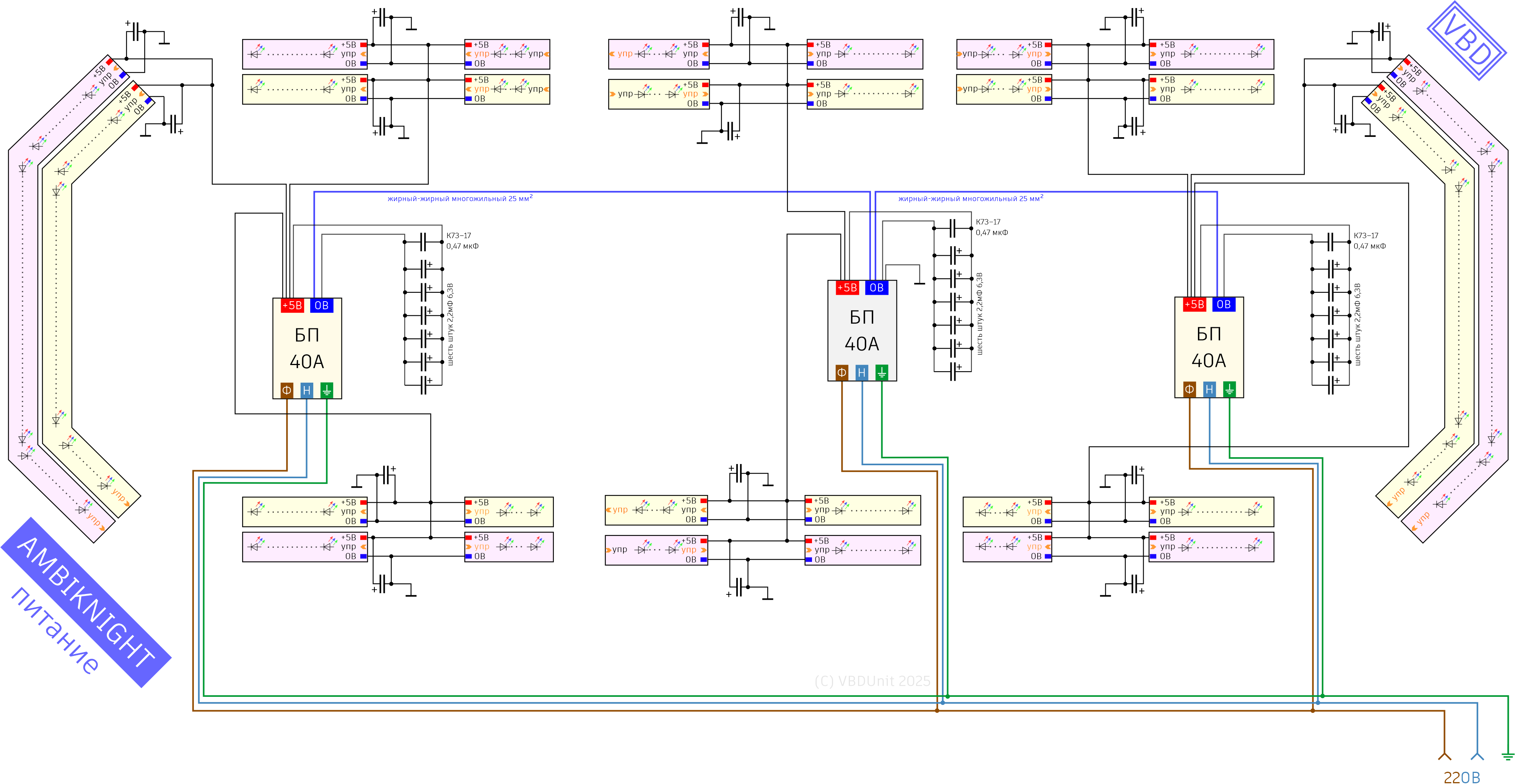
Task: Click К73-17 0,47 мкФ label near center supply
Action: coord(991,227)
